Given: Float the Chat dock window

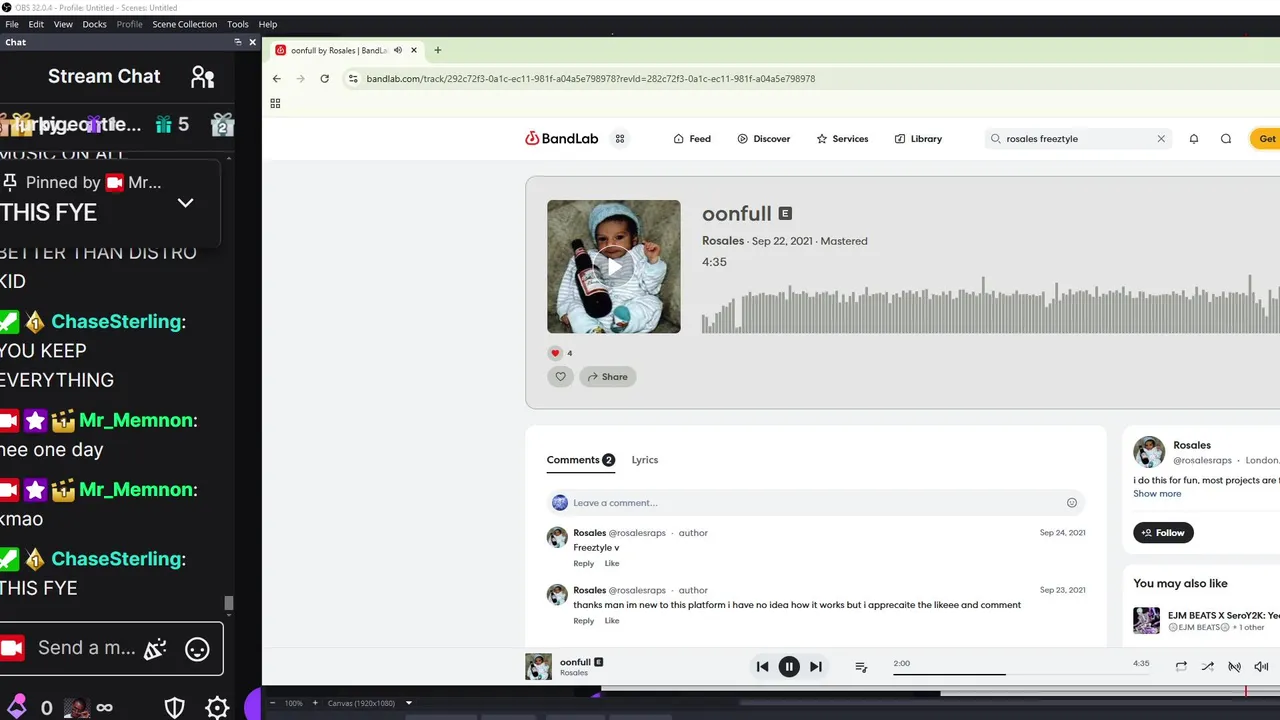Looking at the screenshot, I should [x=238, y=42].
